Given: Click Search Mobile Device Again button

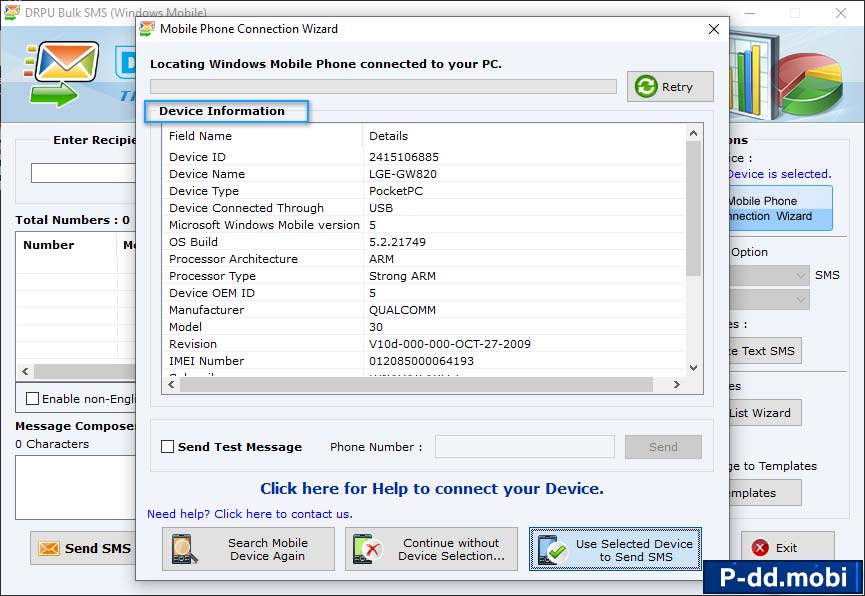Looking at the screenshot, I should click(x=248, y=549).
